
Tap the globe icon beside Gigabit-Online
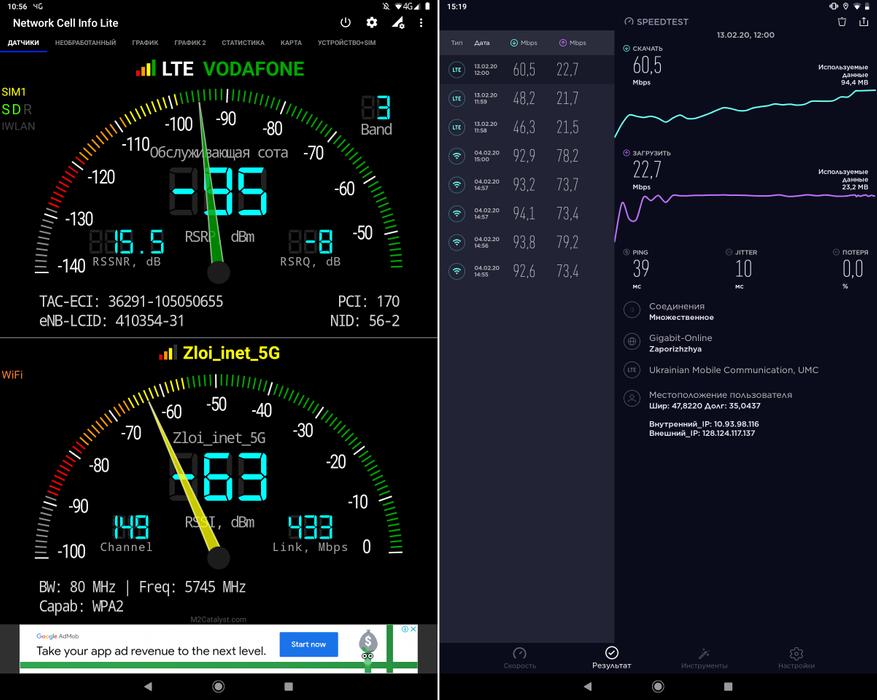coord(632,341)
